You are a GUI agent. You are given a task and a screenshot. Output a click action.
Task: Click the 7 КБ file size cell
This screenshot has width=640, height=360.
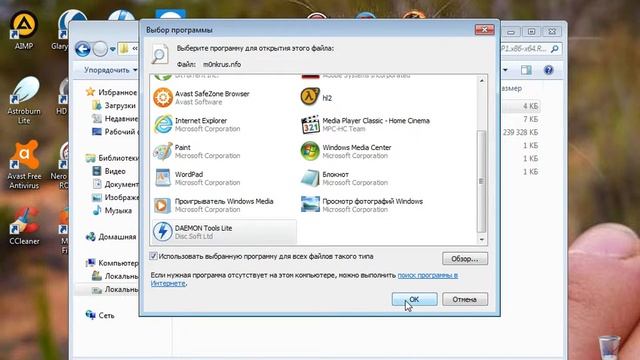click(530, 119)
